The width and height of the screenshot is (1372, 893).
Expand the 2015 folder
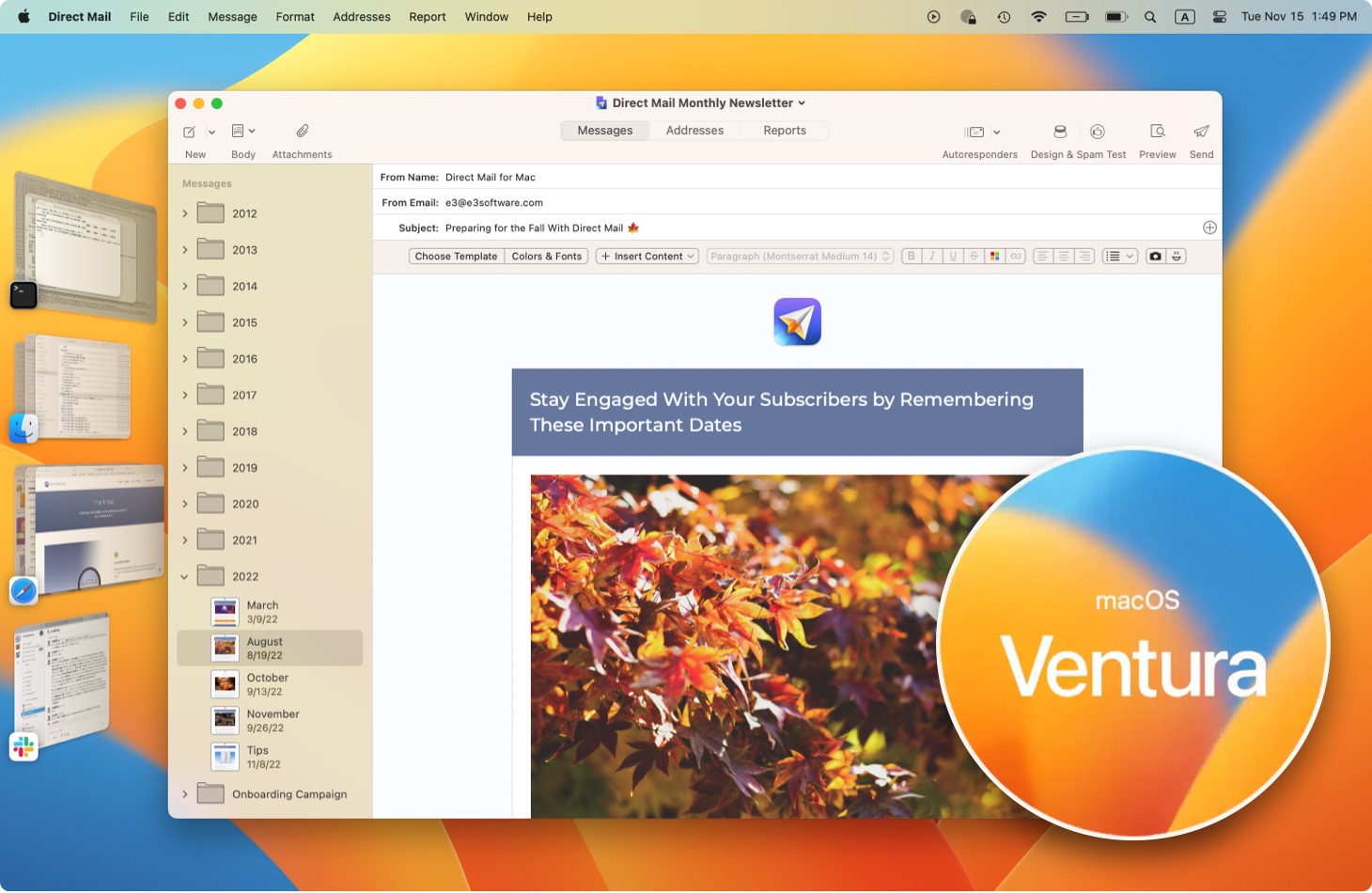[x=185, y=322]
